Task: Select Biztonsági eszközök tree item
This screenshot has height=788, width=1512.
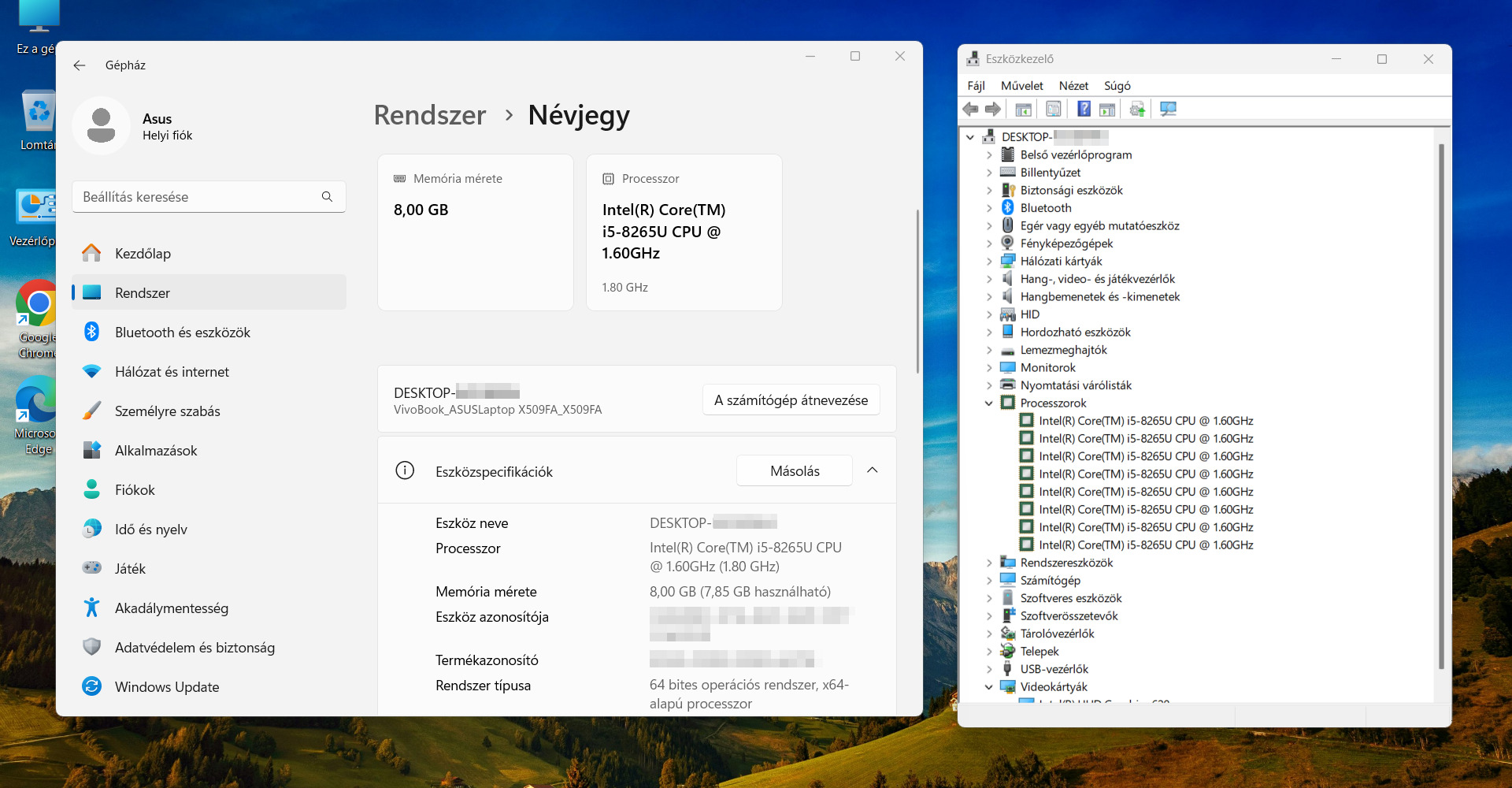Action: [x=1072, y=190]
